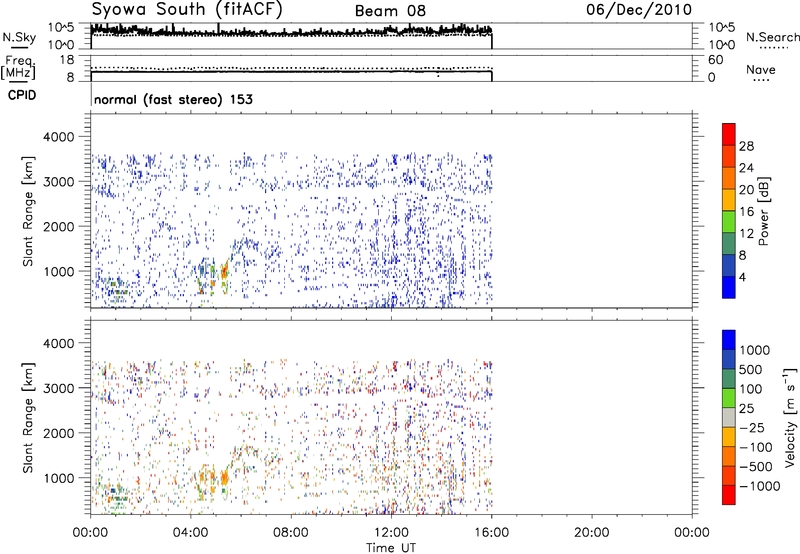Click "2000" tick on the power panel axis
Viewport: 800px width, 554px height.
(59, 226)
